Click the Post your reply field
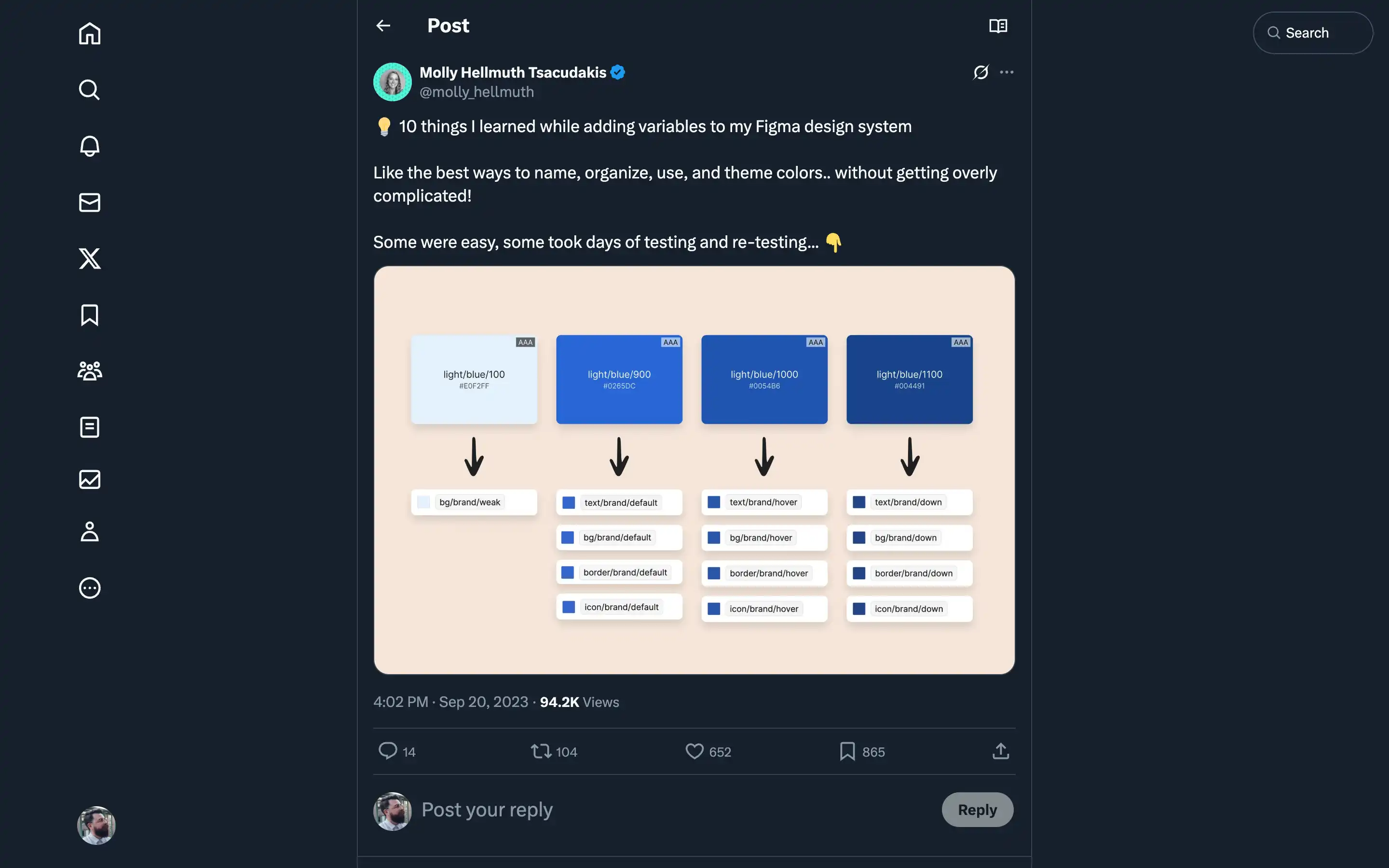The image size is (1389, 868). tap(677, 810)
